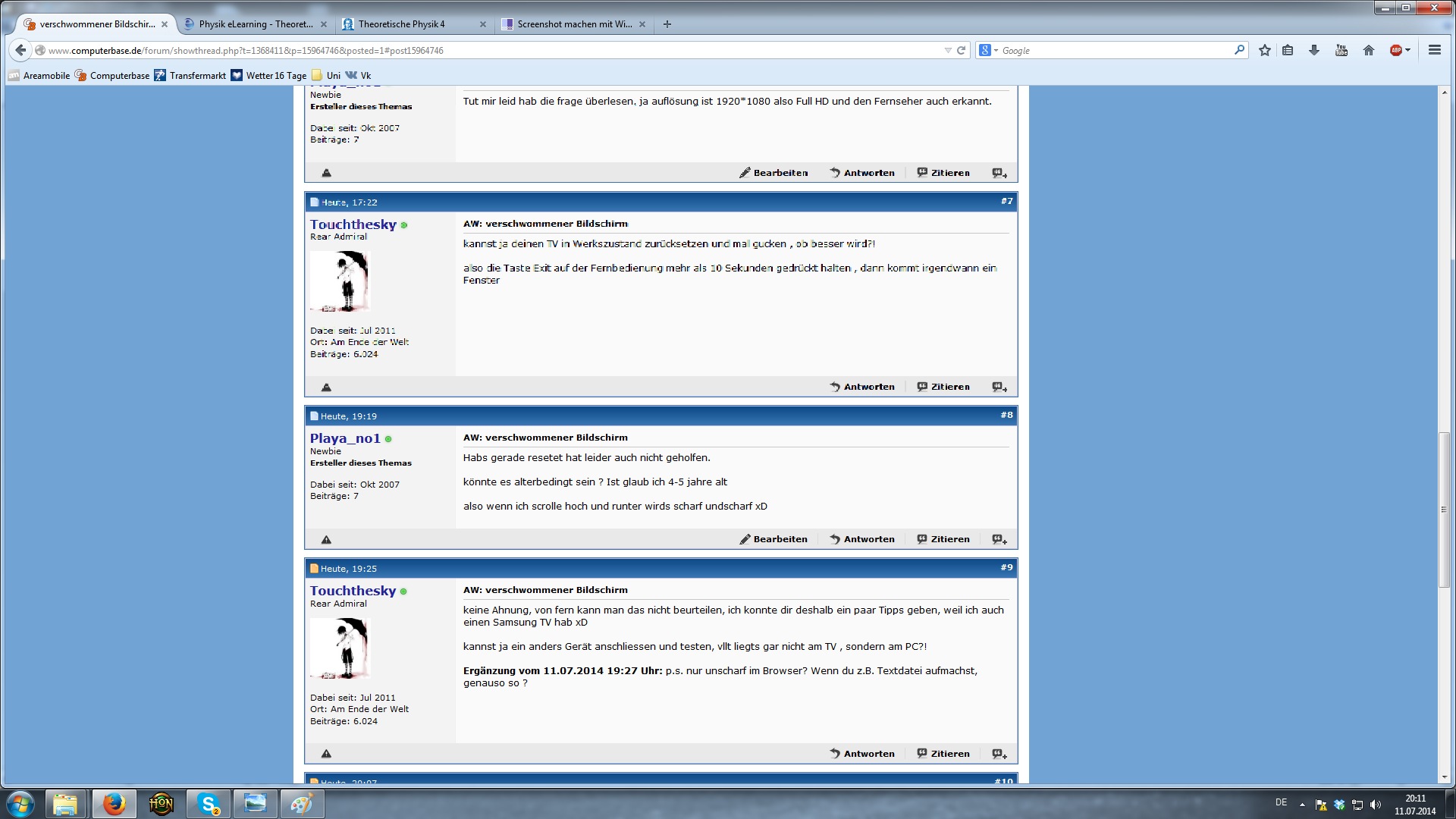Expand the Adblock Plus dropdown arrow

pos(1408,50)
